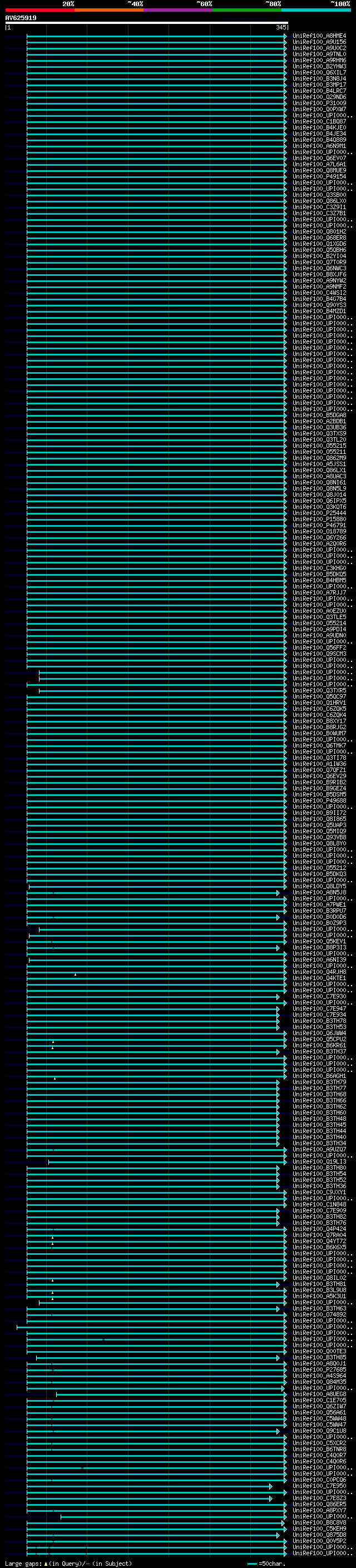Select hit UniRef100_A6NI39
Screen dimensions: 356x1568
[319, 959]
